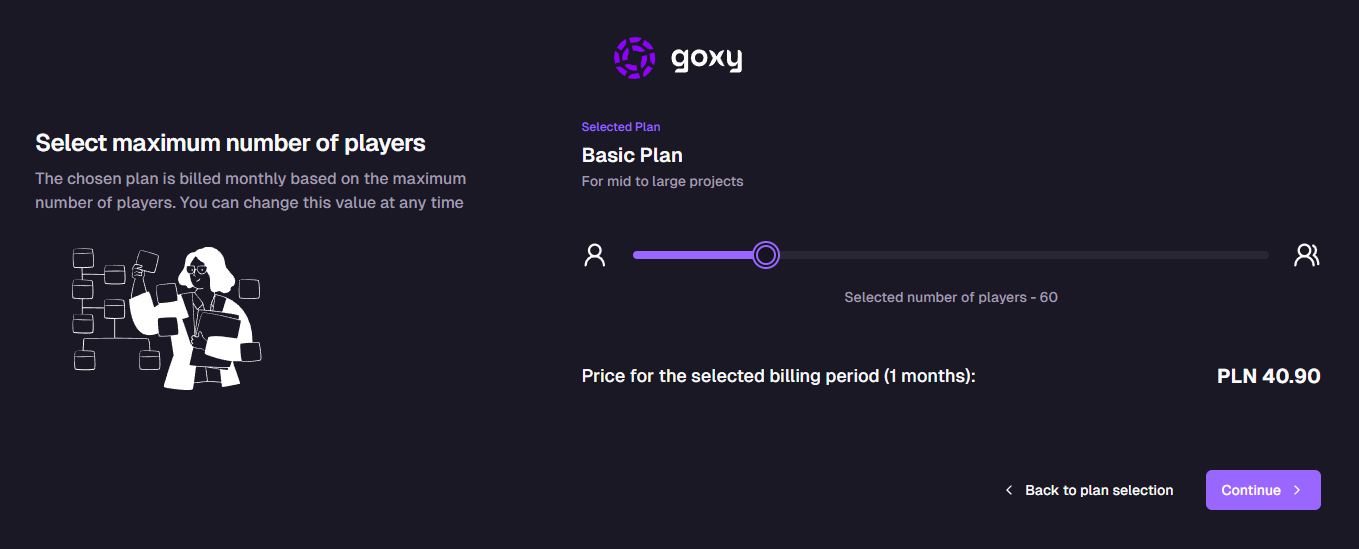Click the right chevron inside Continue button
Viewport: 1359px width, 549px height.
tap(1297, 490)
